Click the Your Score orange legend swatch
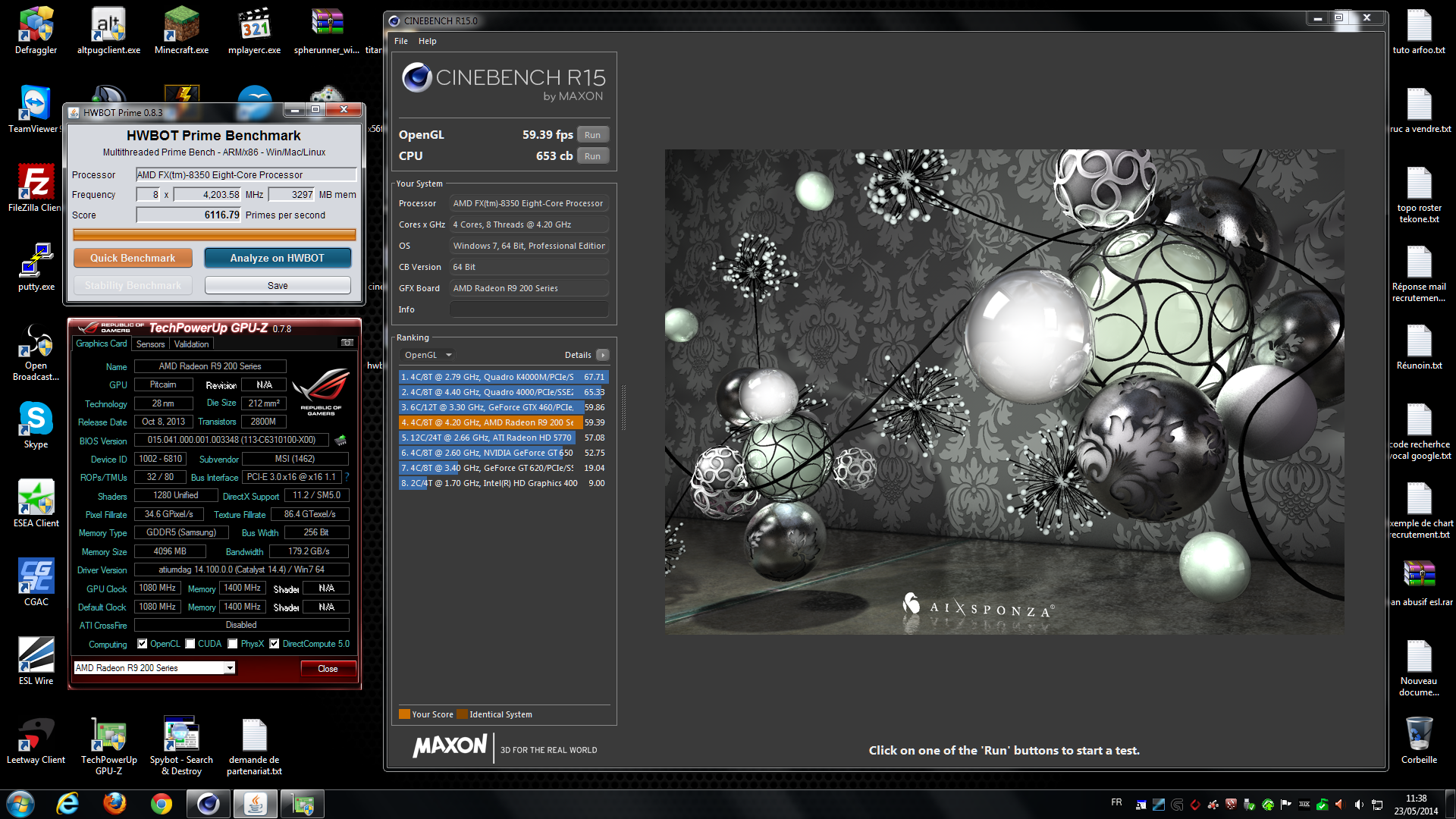 [405, 714]
